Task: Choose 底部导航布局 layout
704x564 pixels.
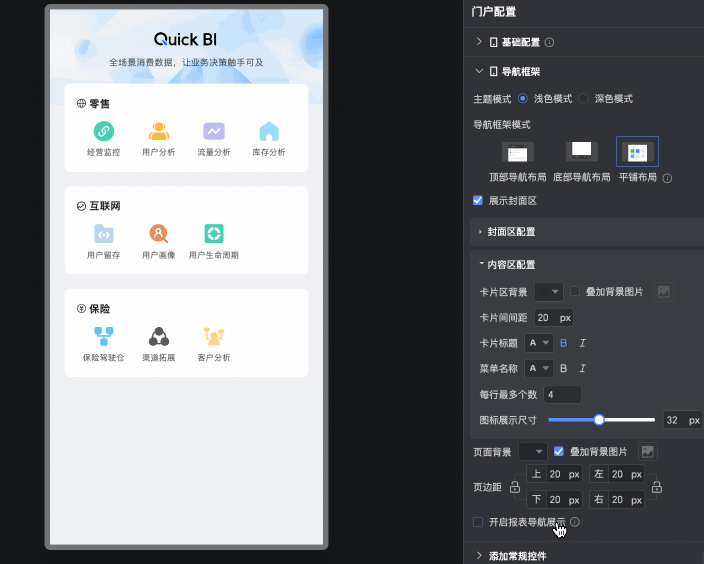Action: point(581,151)
